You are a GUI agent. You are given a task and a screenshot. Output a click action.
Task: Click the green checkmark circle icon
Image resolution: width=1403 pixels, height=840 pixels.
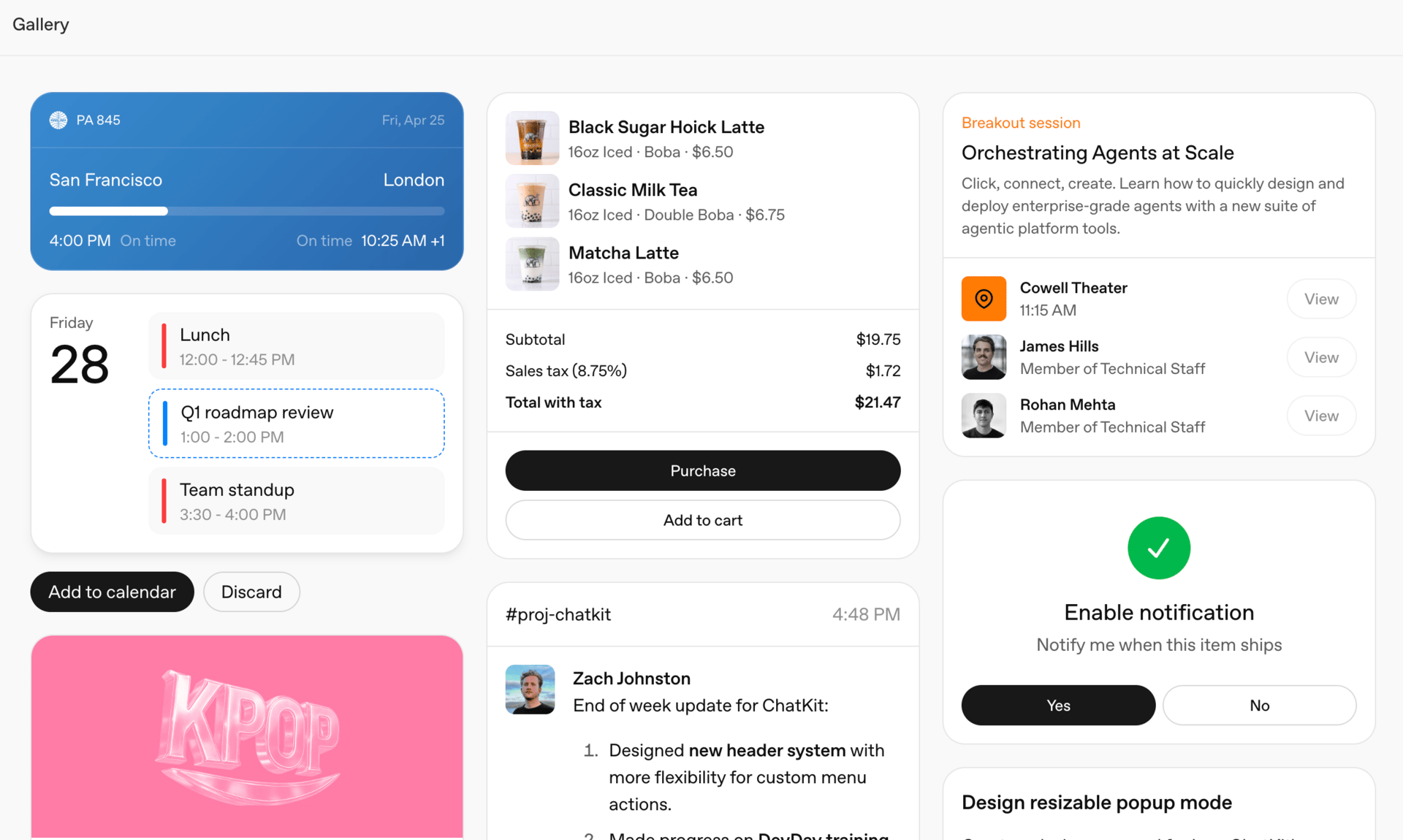point(1158,548)
